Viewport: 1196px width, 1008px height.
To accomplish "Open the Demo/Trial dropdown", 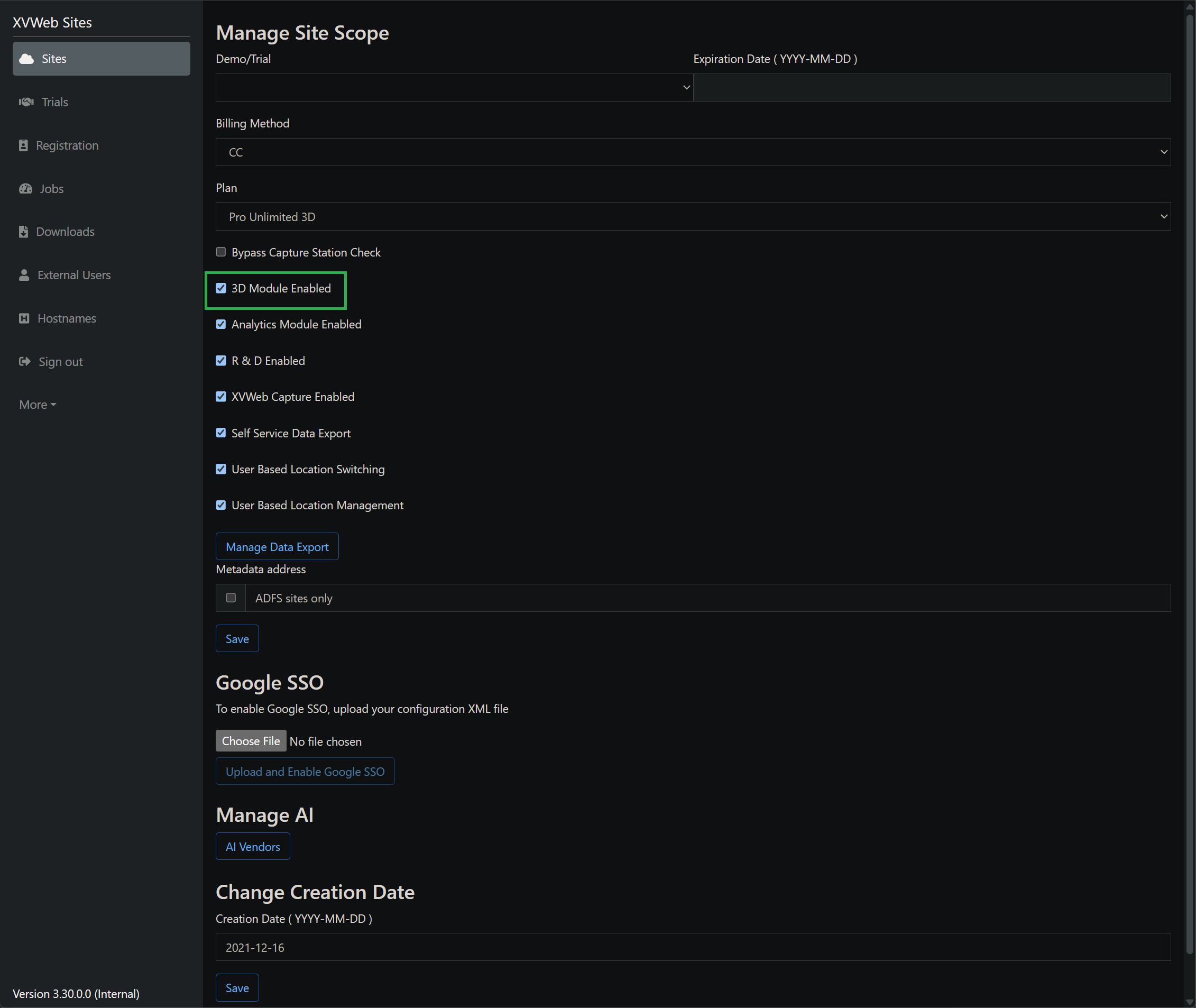I will 455,87.
